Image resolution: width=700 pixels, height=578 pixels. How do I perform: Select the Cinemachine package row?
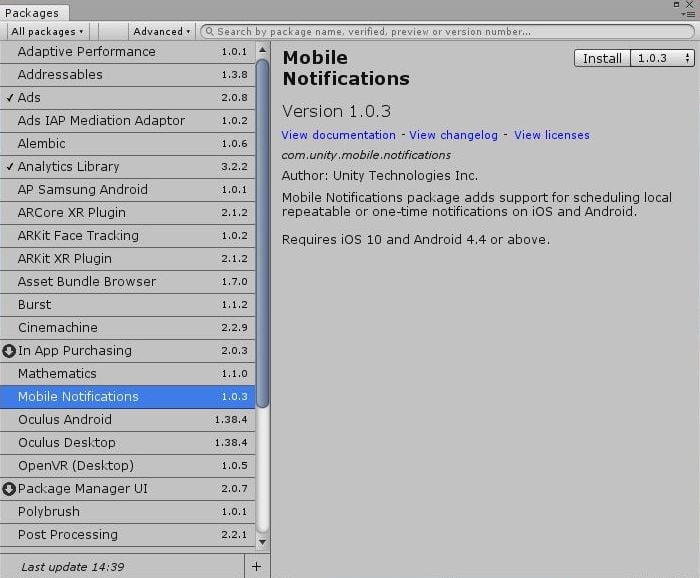(x=128, y=328)
